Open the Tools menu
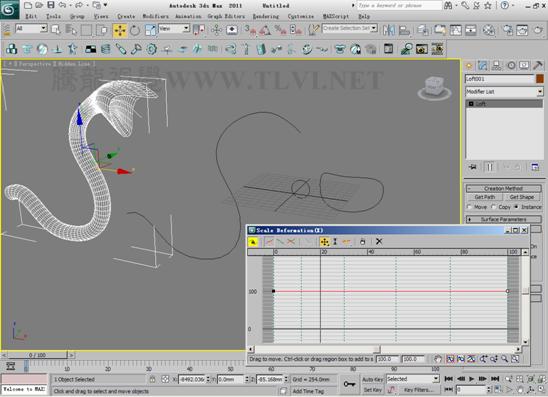 tap(53, 16)
